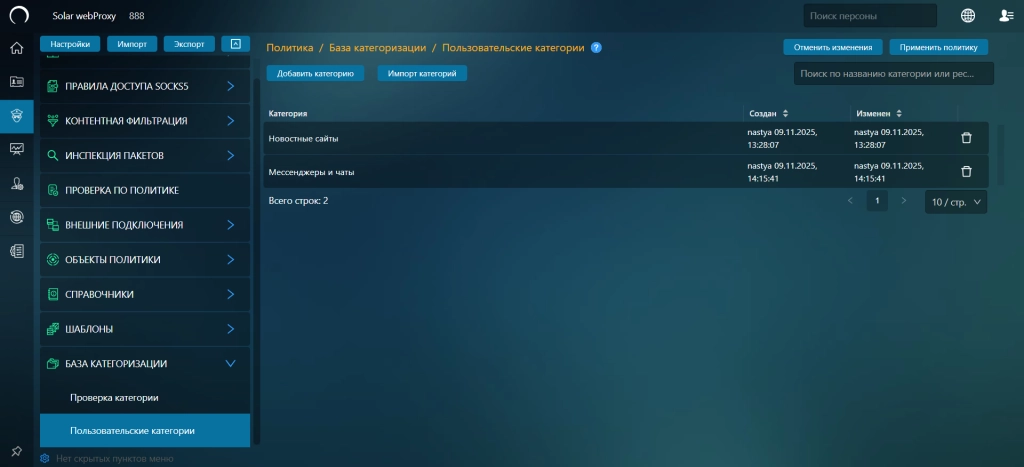Open the user account icon at top right
Screen dimensions: 1024x467
pos(1006,15)
